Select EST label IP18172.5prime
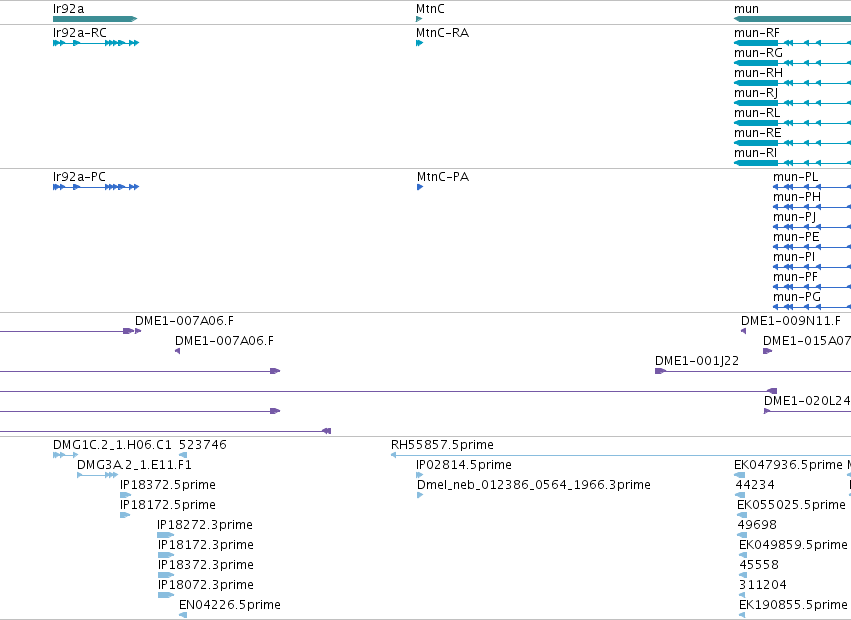Viewport: 851px width, 620px height. click(x=168, y=505)
